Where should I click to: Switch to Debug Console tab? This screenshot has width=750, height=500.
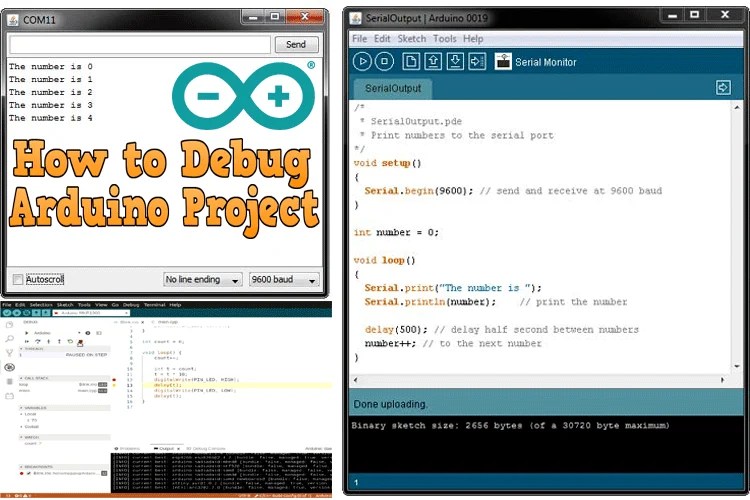(205, 448)
